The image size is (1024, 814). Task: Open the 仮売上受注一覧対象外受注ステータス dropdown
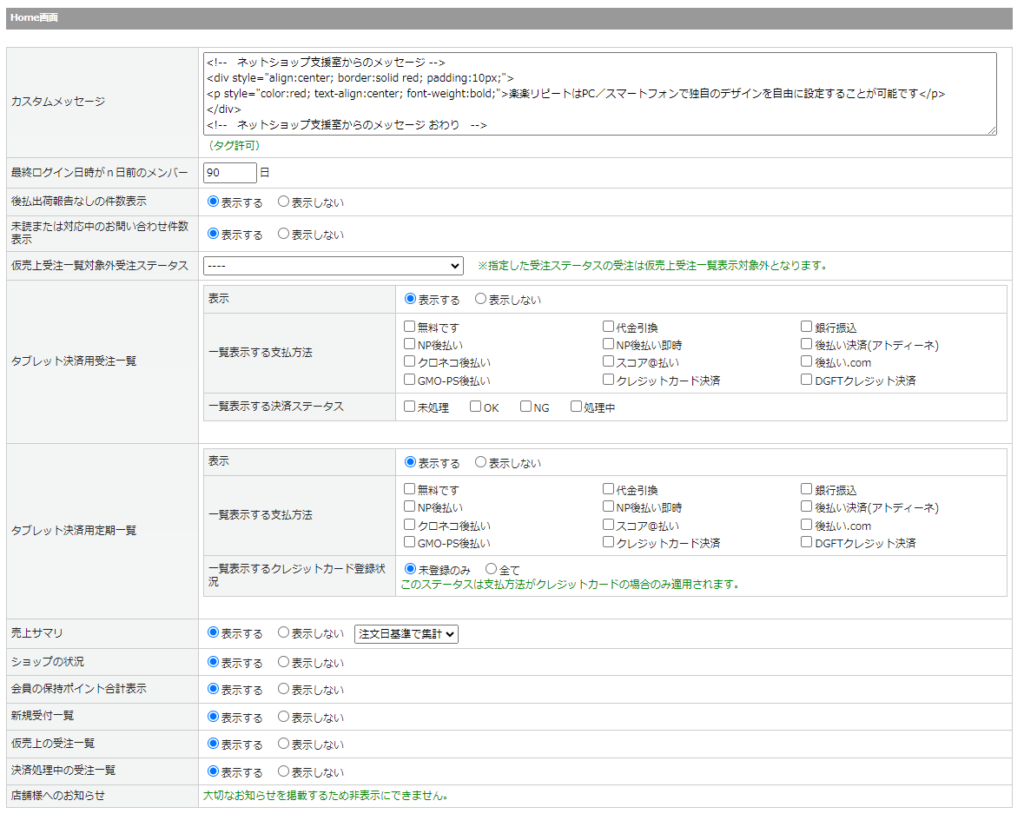[332, 265]
